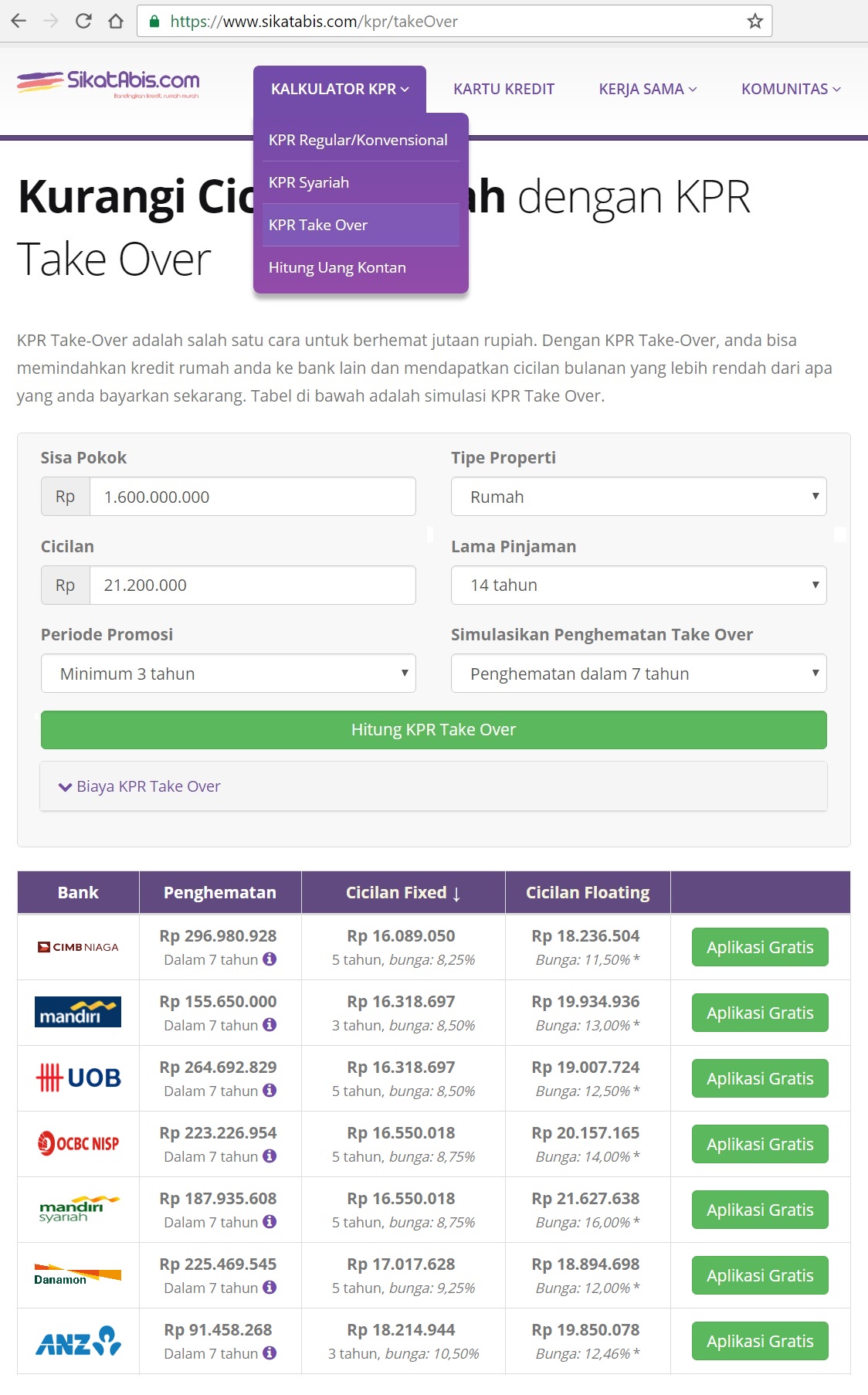
Task: Open Penghematan dalam 7 tahun dropdown
Action: pyautogui.click(x=639, y=674)
